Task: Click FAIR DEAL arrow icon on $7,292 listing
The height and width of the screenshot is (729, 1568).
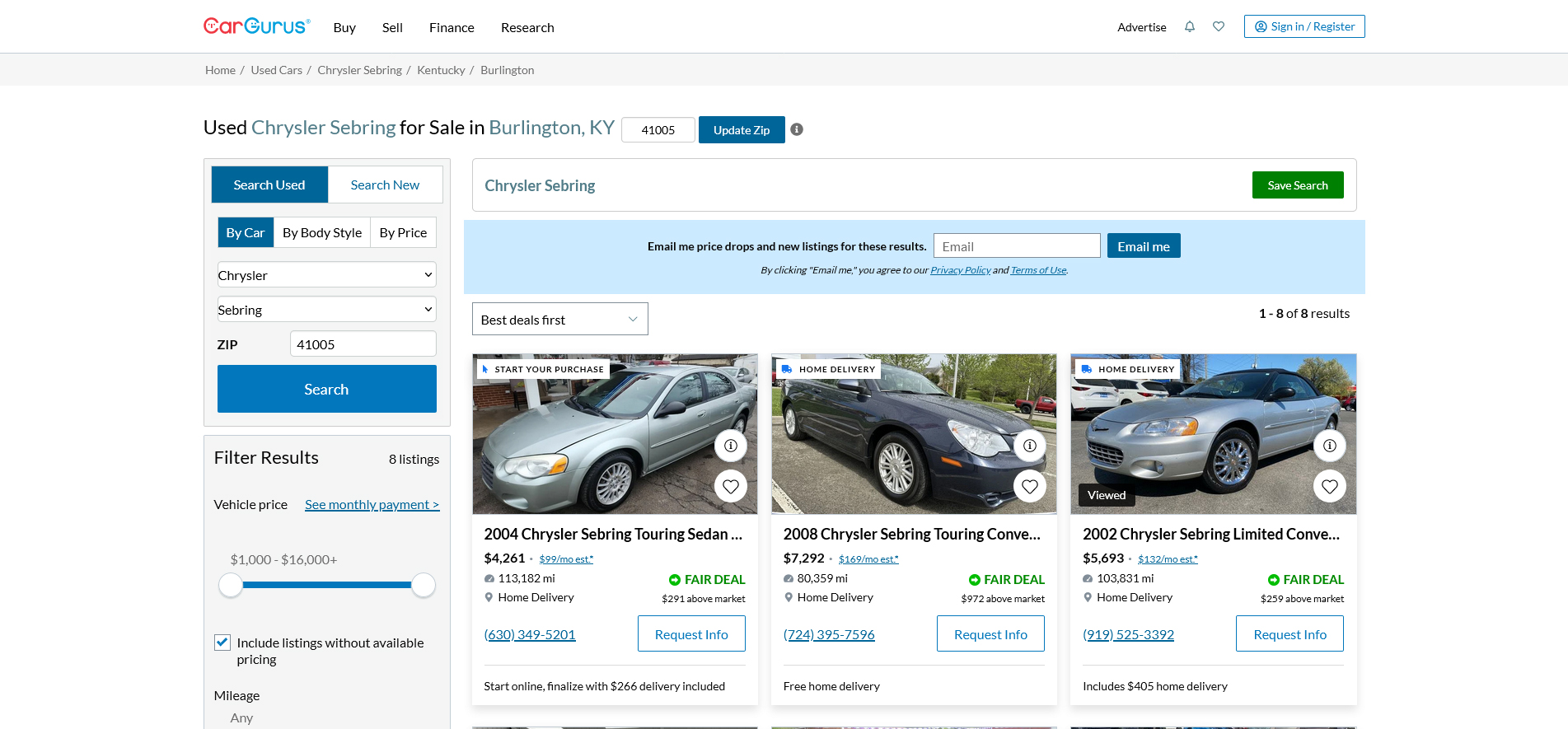Action: pos(975,580)
